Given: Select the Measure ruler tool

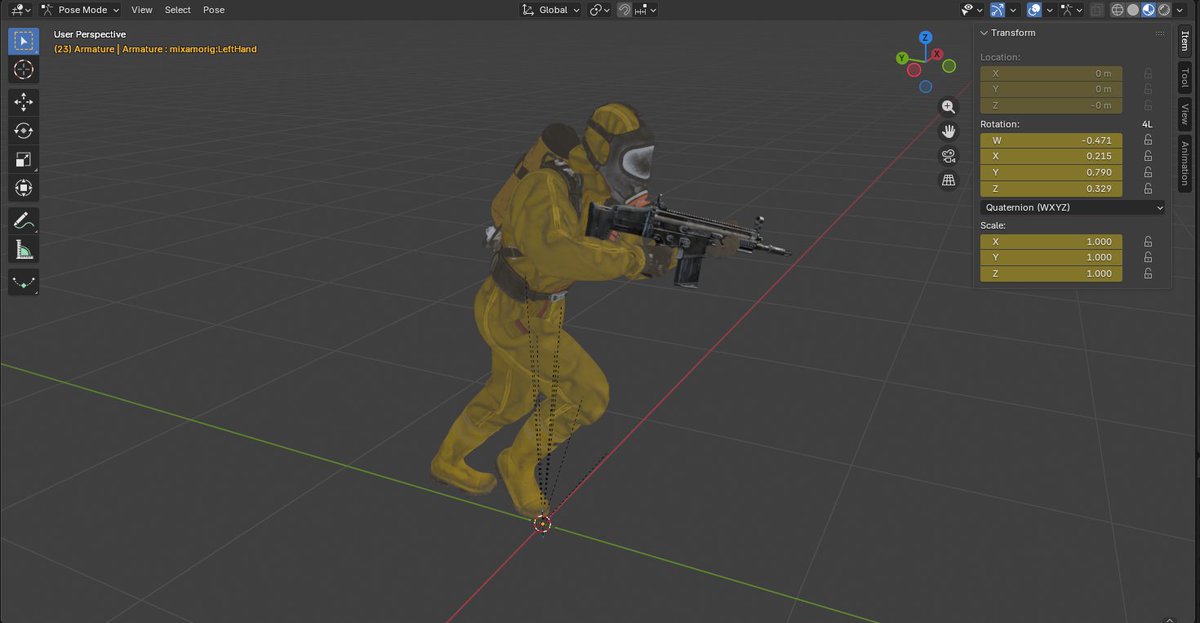Looking at the screenshot, I should point(24,249).
